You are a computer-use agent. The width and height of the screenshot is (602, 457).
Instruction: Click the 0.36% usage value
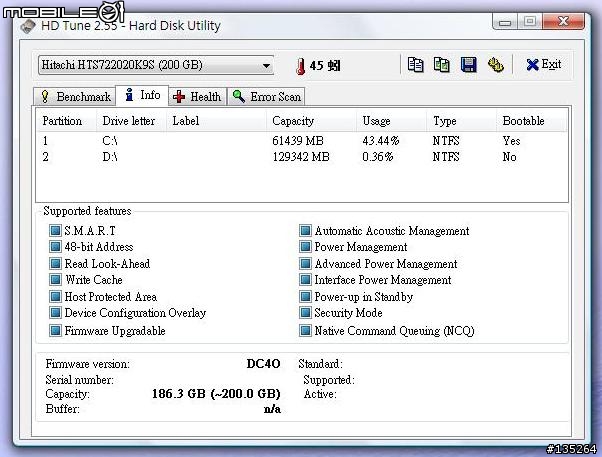click(x=378, y=157)
